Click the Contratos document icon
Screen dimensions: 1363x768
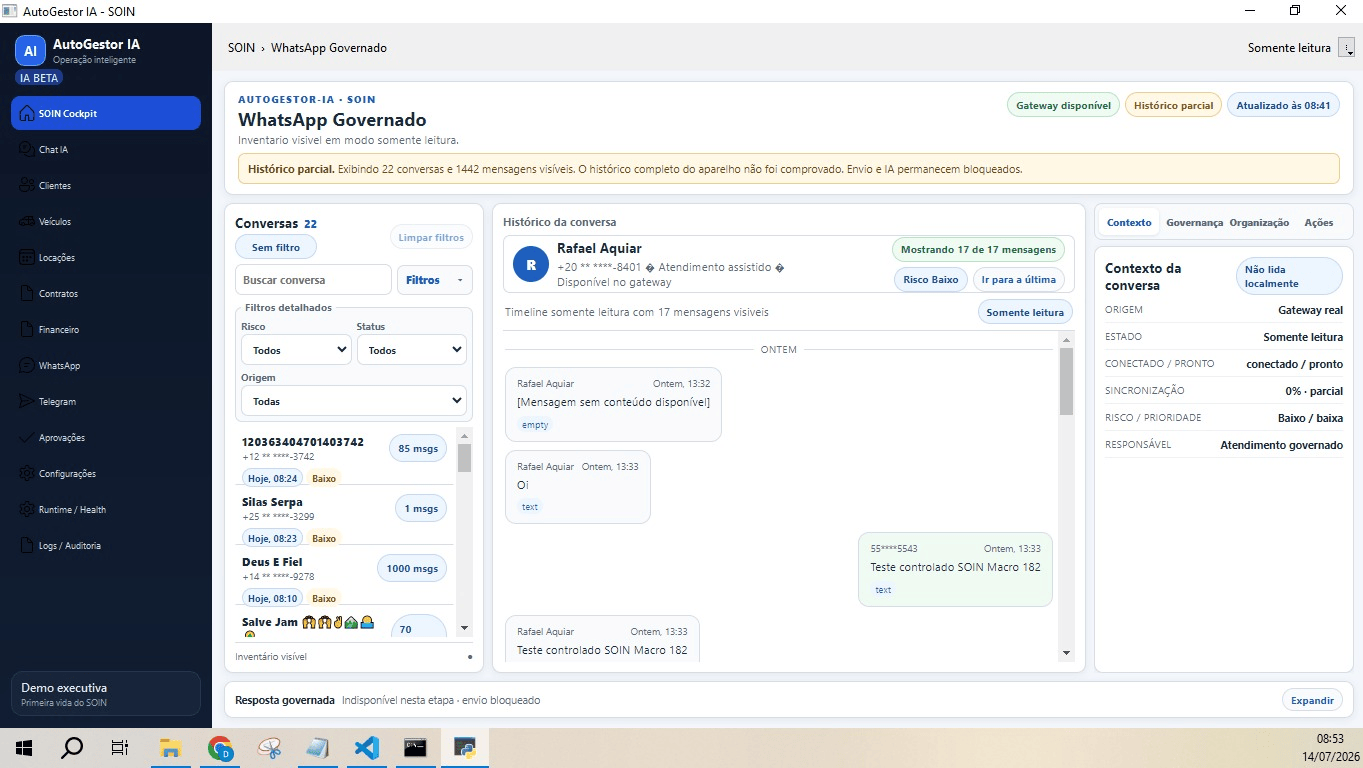coord(28,293)
